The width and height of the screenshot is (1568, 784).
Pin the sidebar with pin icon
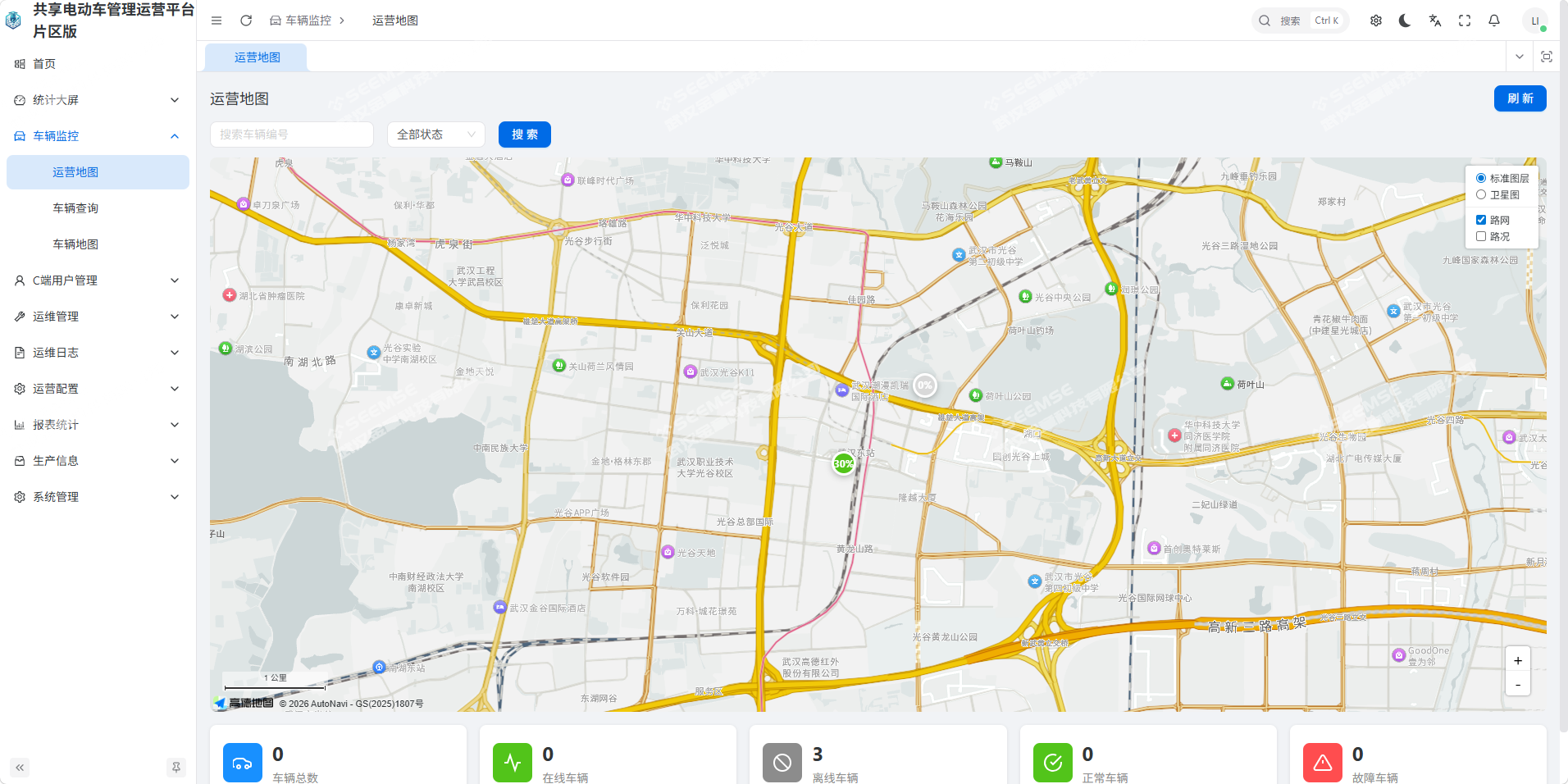175,768
